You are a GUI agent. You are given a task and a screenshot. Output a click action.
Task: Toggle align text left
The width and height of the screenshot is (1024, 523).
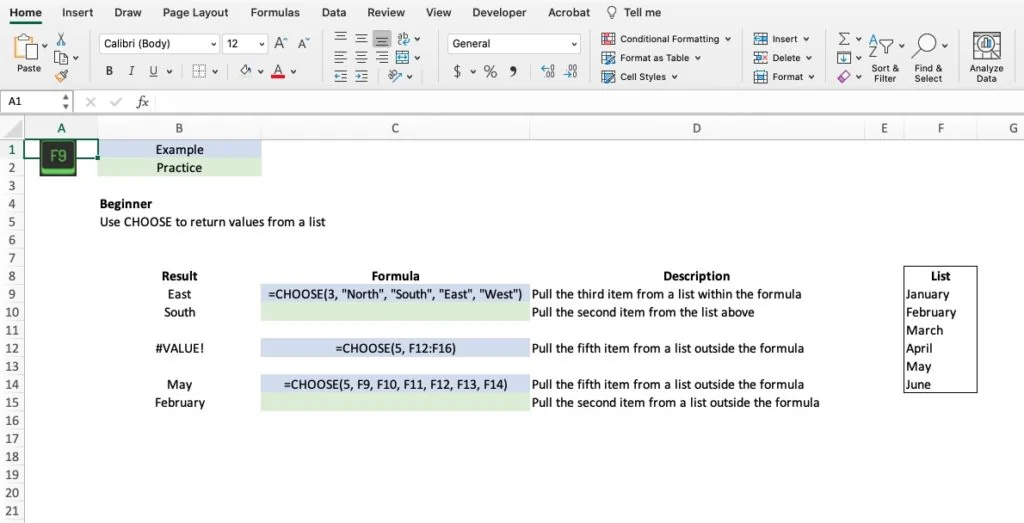coord(340,57)
